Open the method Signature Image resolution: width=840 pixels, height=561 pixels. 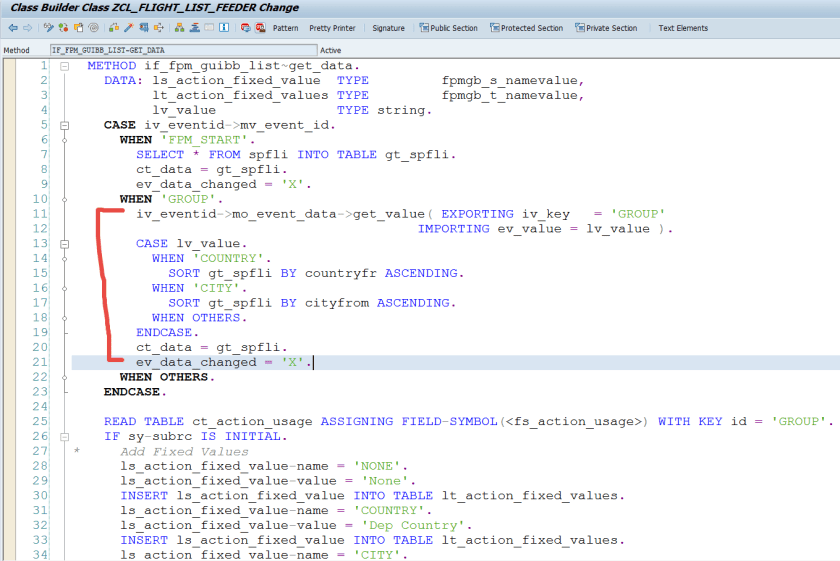[x=388, y=28]
